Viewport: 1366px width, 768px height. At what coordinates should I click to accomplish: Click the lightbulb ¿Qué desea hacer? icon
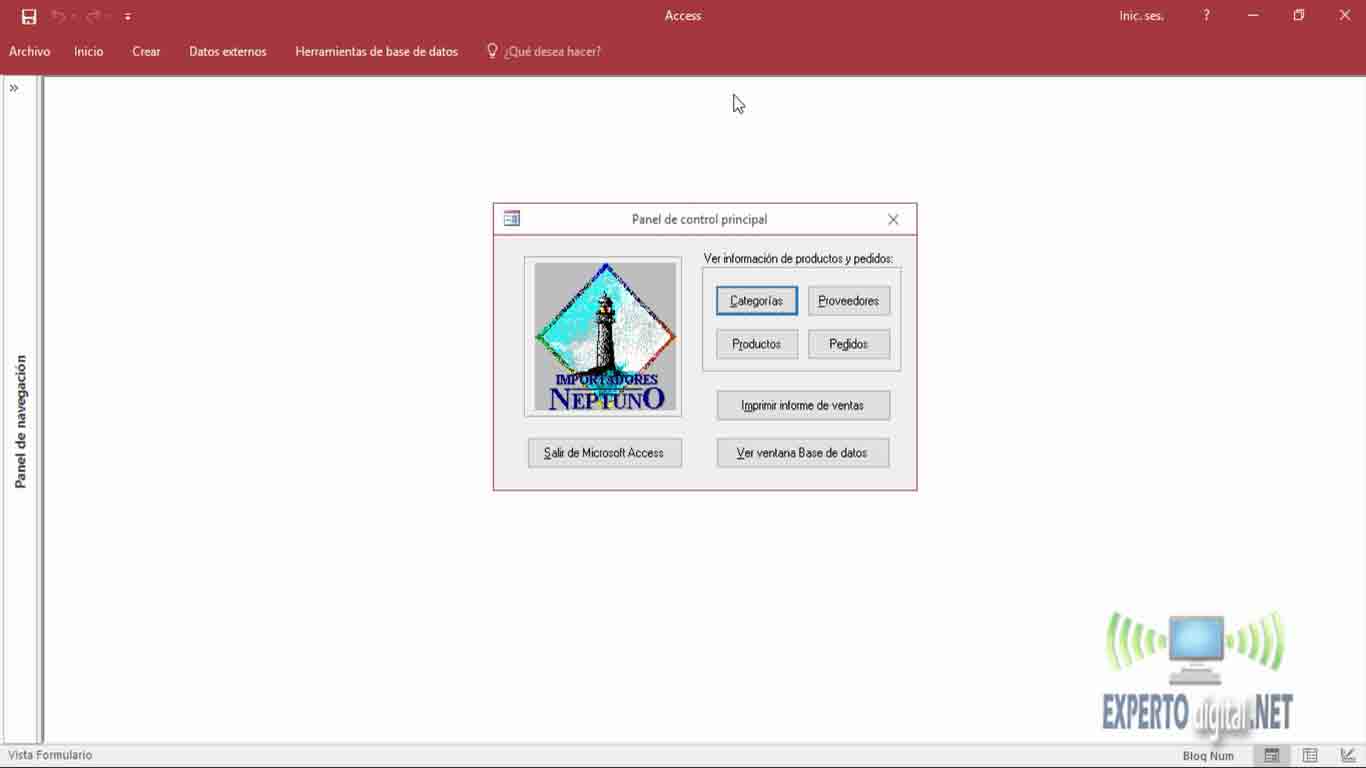(x=492, y=51)
